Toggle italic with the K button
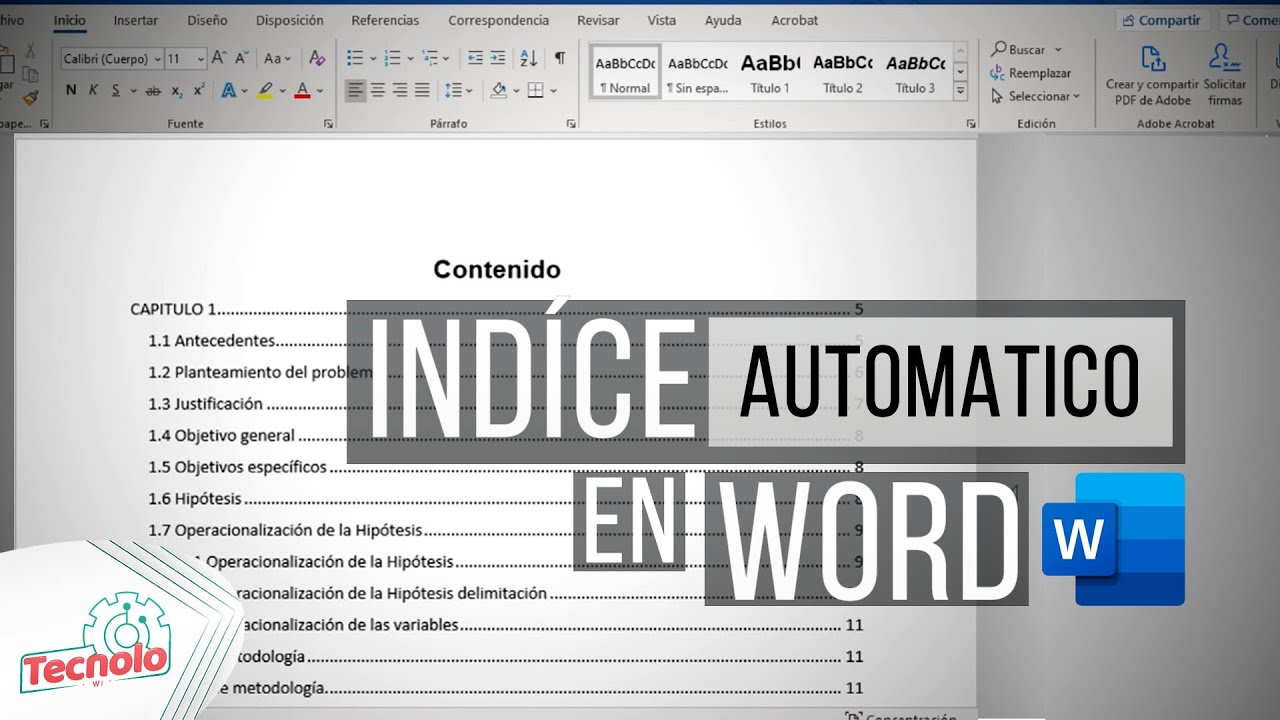This screenshot has width=1280, height=720. [x=93, y=91]
